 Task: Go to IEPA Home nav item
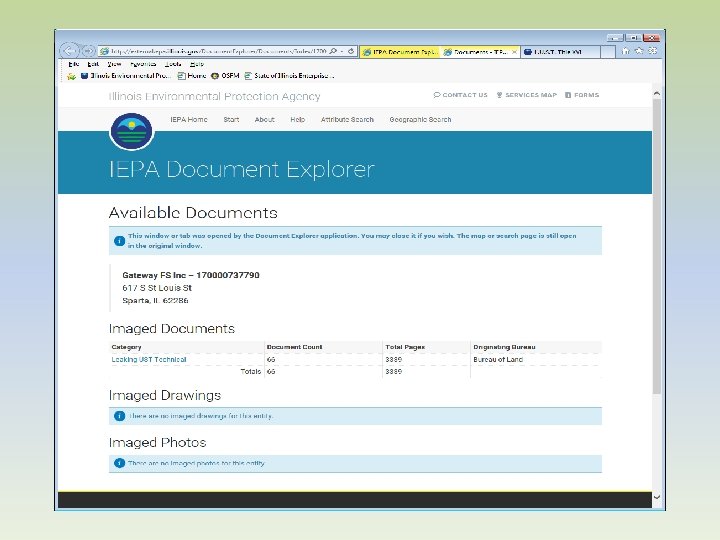tap(189, 119)
